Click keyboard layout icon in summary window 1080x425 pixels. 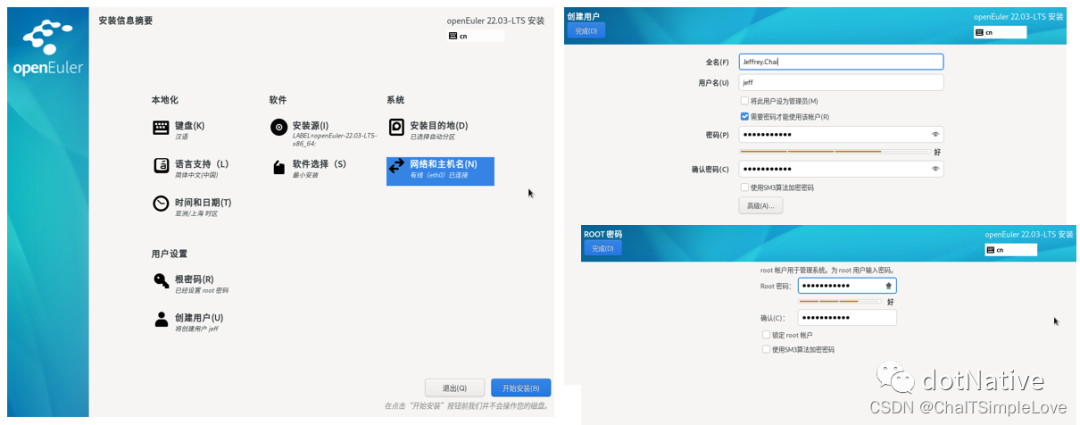pyautogui.click(x=453, y=36)
